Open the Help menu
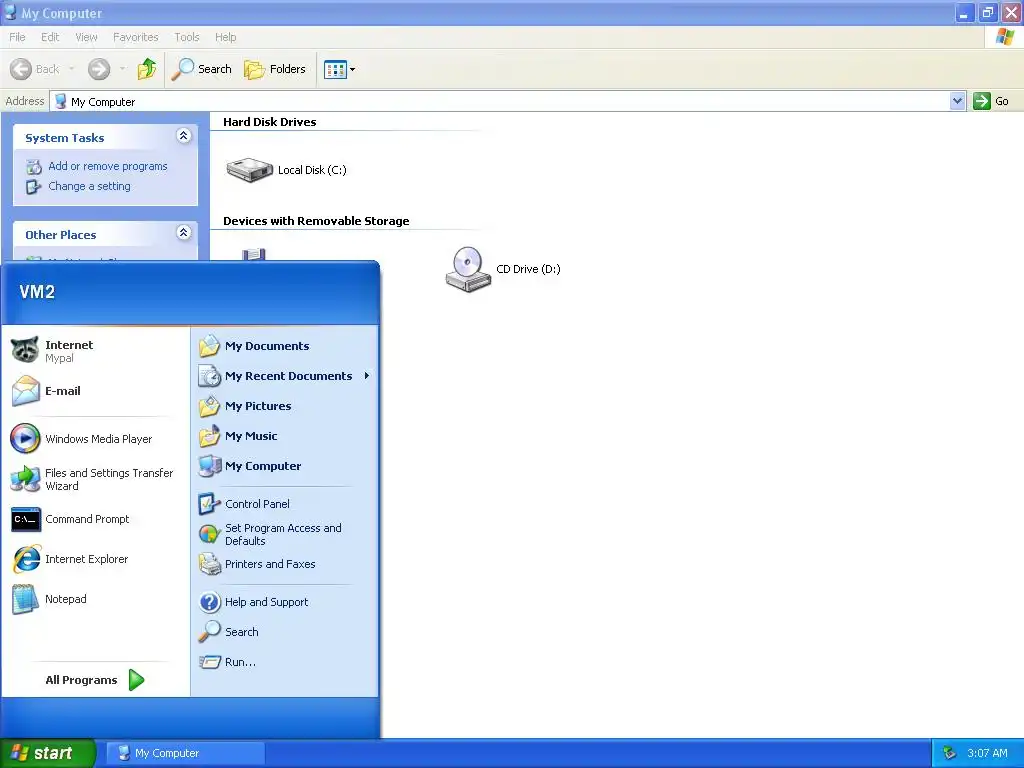The image size is (1024, 768). click(x=225, y=37)
